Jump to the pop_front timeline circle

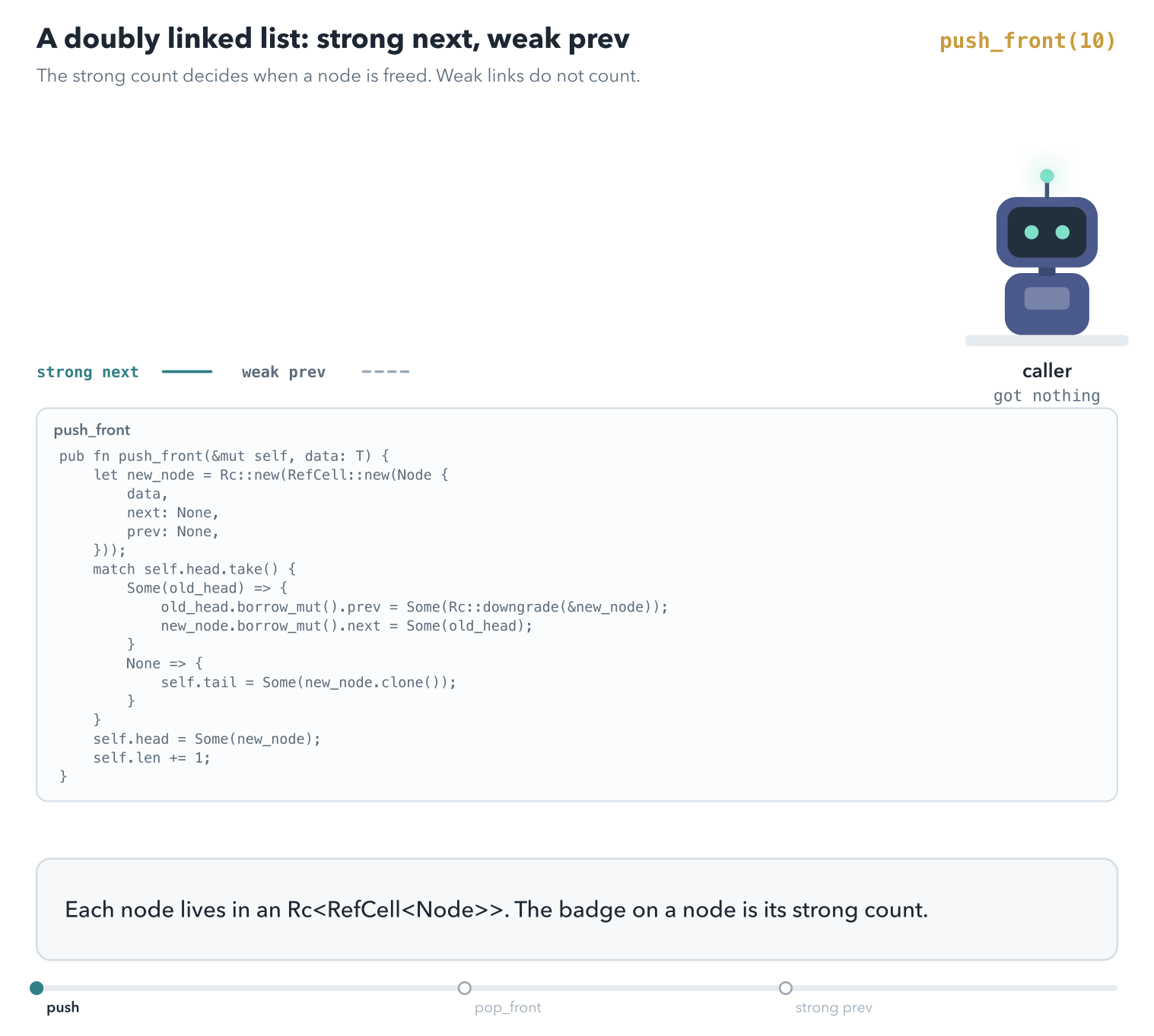coord(465,988)
